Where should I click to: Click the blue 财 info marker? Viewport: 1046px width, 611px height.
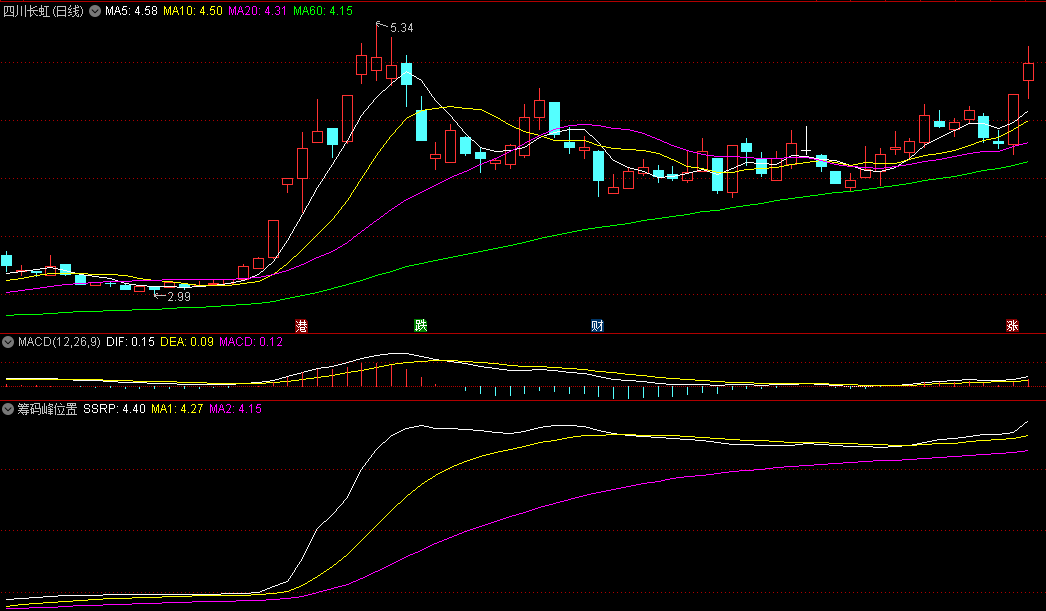click(x=597, y=326)
